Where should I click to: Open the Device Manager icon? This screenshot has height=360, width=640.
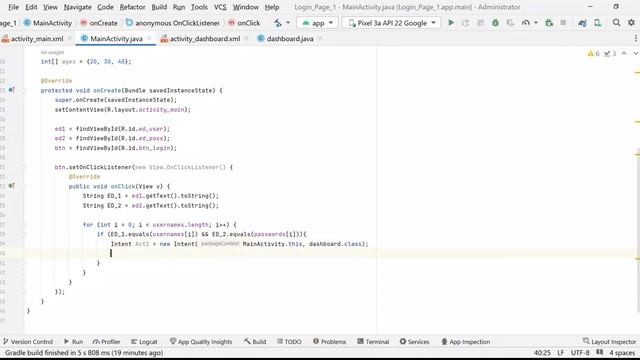598,23
